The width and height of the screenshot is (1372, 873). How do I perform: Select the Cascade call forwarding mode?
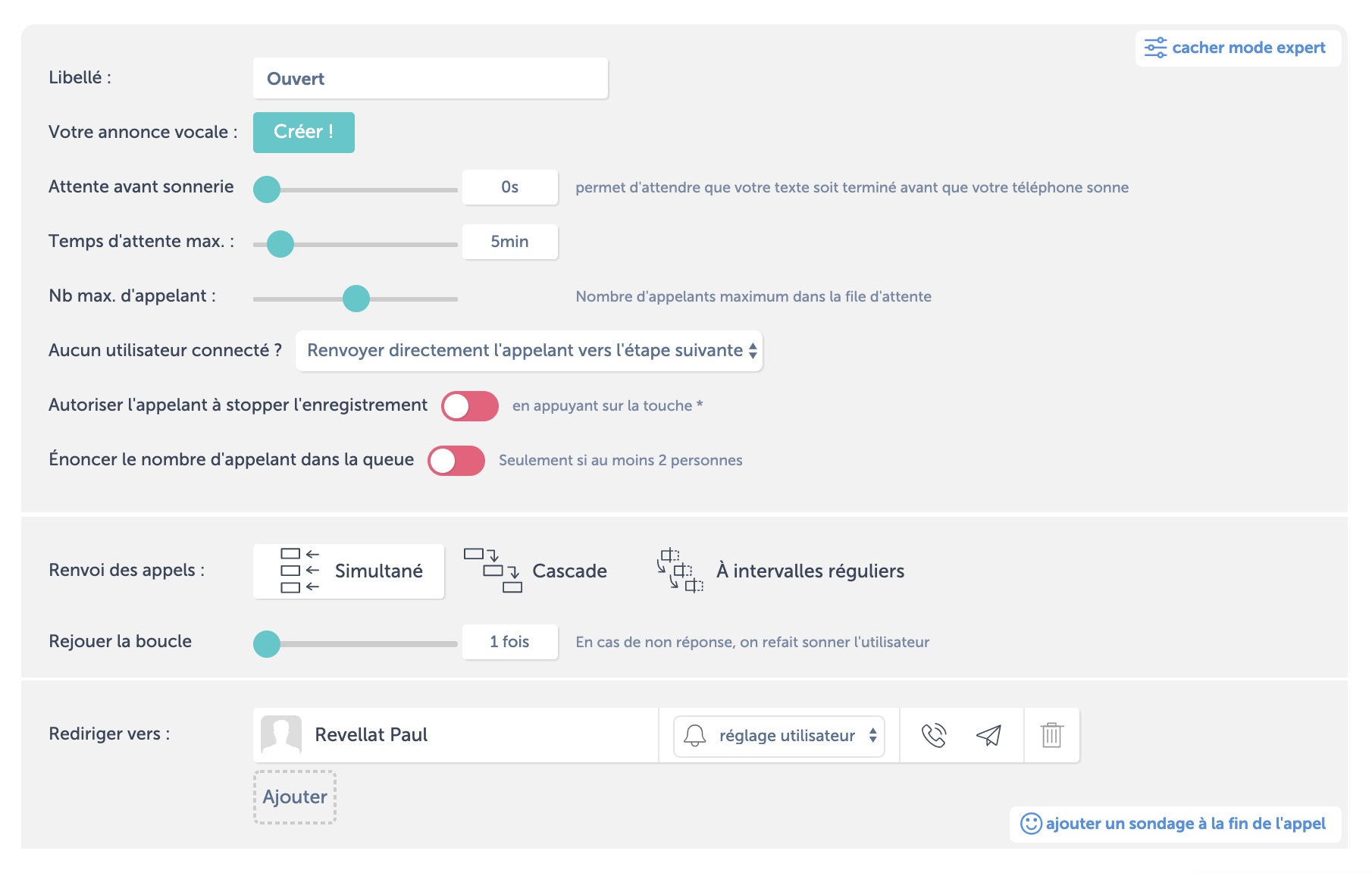pos(535,571)
